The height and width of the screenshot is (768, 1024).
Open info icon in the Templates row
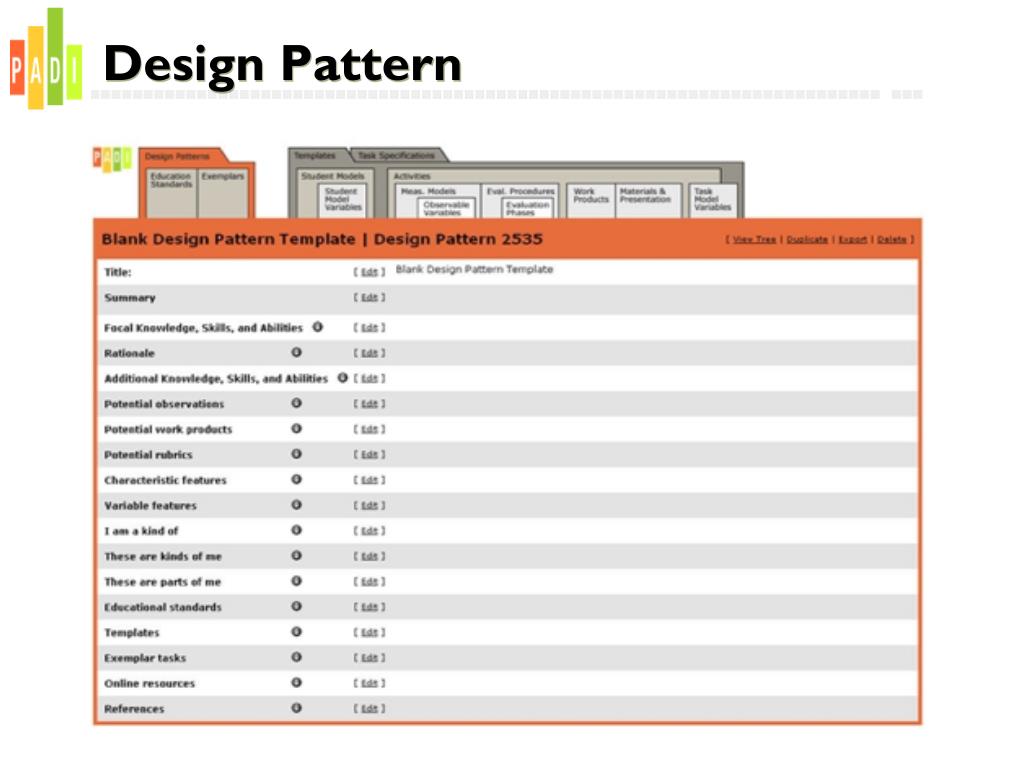click(296, 632)
